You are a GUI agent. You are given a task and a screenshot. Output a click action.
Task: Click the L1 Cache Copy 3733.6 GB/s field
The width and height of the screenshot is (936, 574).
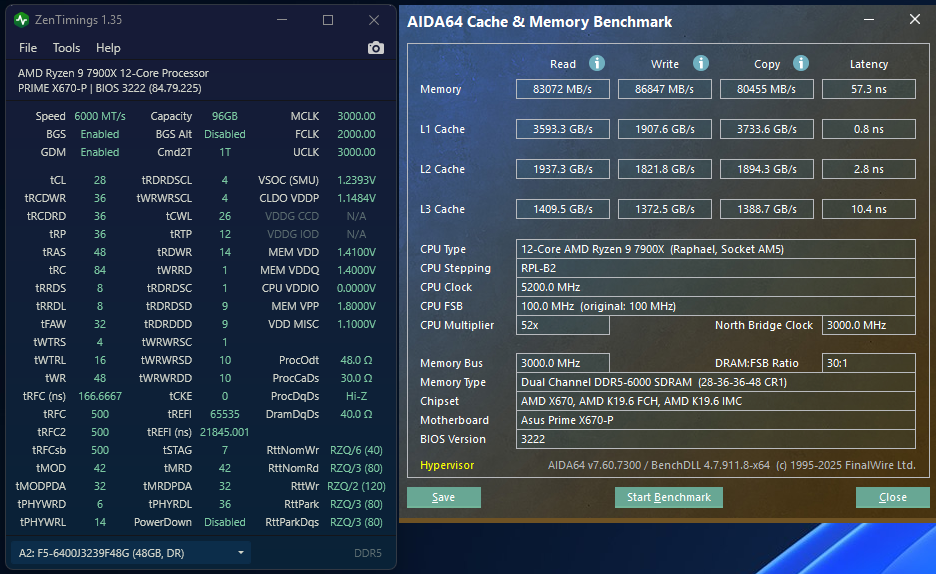766,129
